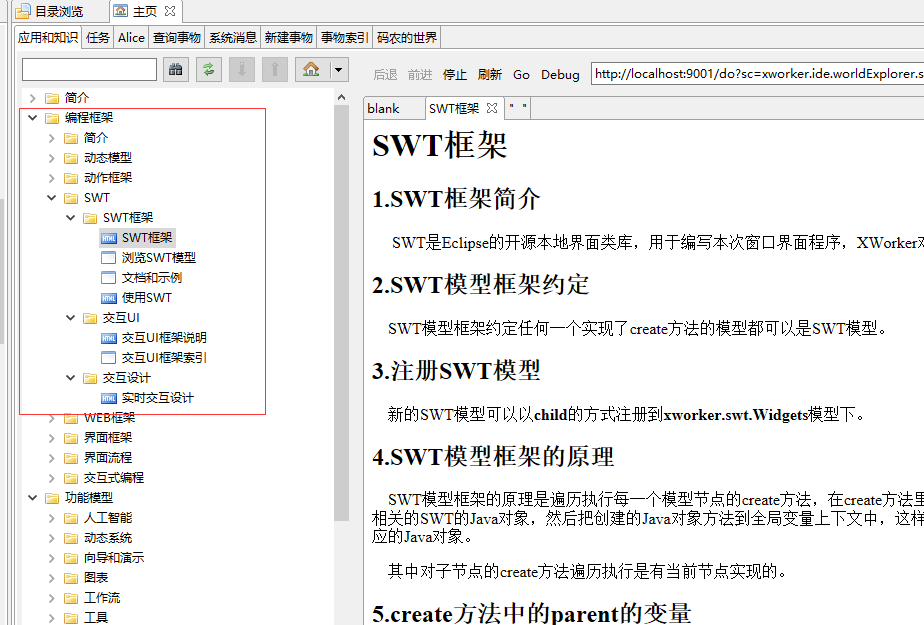Click the 停止 stop button
Image resolution: width=924 pixels, height=625 pixels.
(454, 75)
